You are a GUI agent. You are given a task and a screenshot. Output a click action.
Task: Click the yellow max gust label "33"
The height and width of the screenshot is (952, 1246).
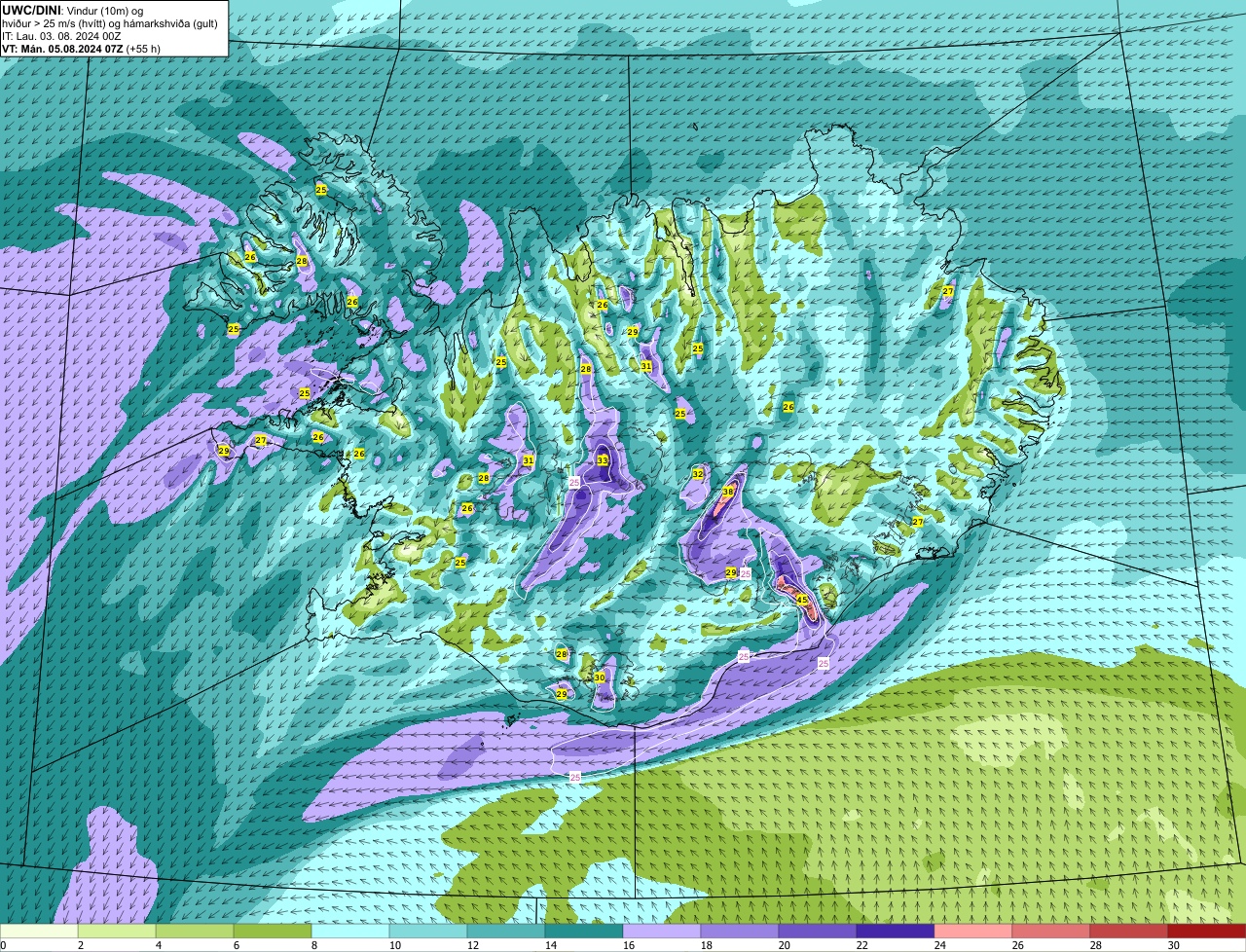tap(603, 460)
